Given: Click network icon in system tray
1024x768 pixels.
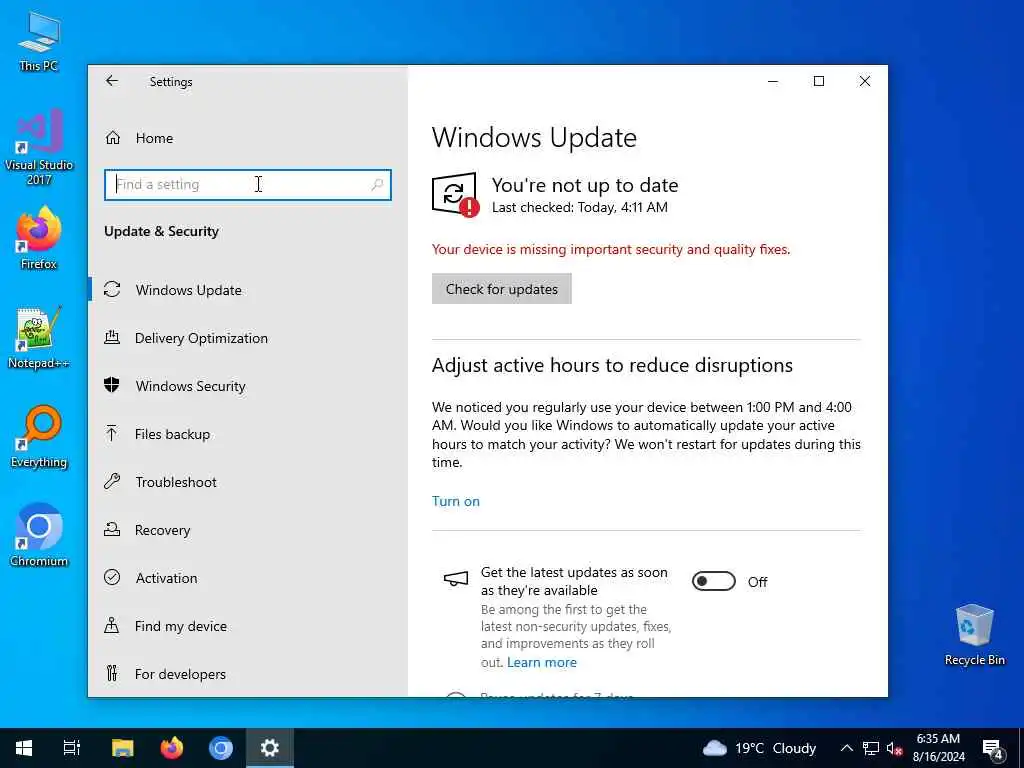Looking at the screenshot, I should point(871,748).
